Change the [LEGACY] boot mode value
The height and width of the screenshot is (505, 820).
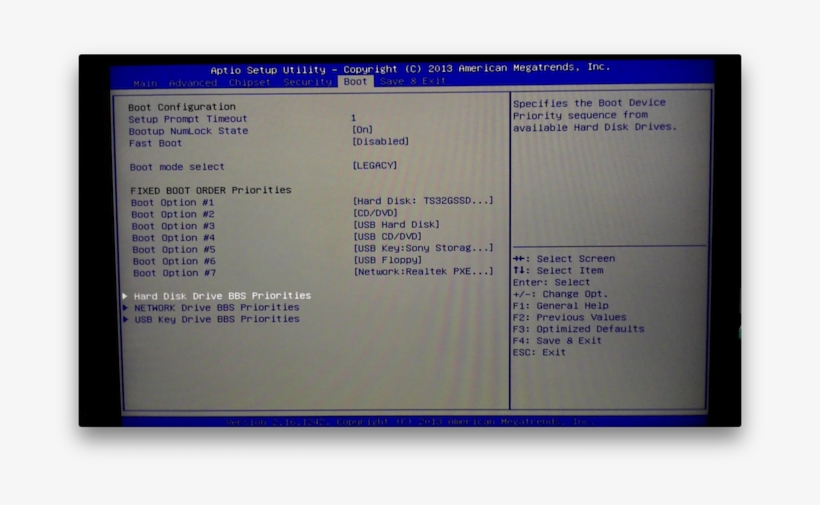(x=374, y=165)
